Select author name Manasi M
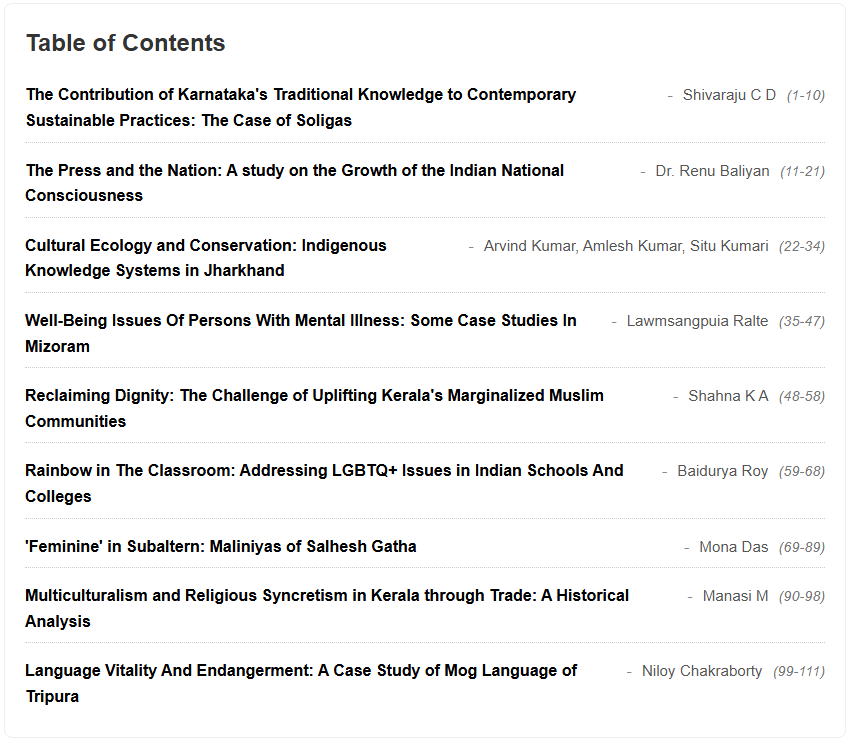The image size is (850, 738). click(x=736, y=596)
